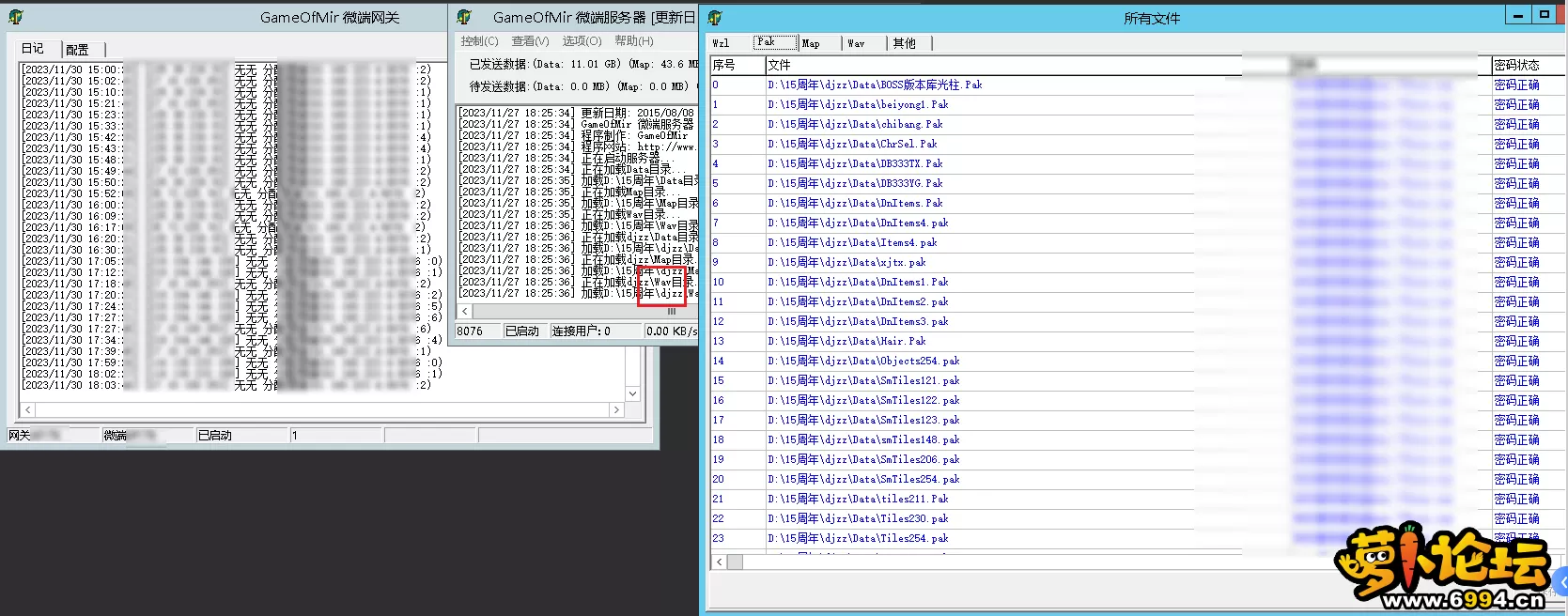Click file list horizontal scroll-left arrow

(x=720, y=562)
